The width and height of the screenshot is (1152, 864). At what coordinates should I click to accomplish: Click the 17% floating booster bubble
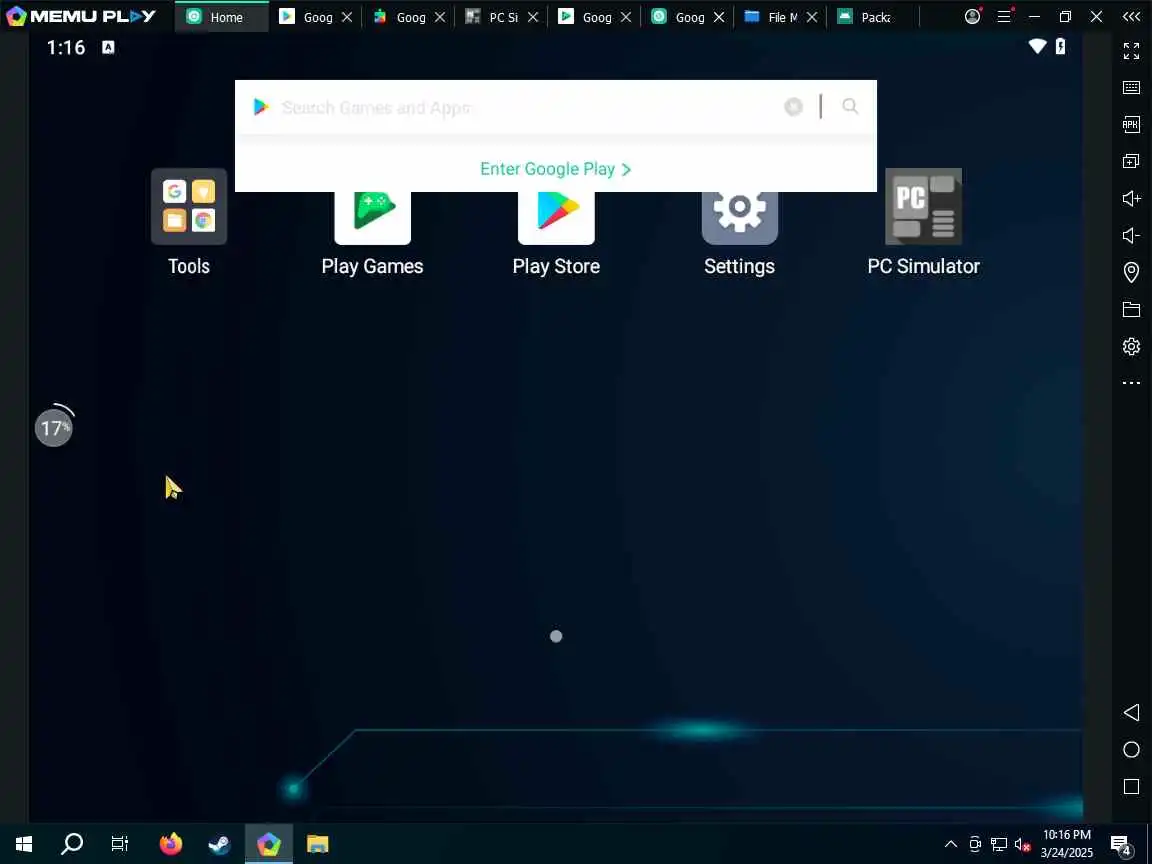tap(54, 428)
